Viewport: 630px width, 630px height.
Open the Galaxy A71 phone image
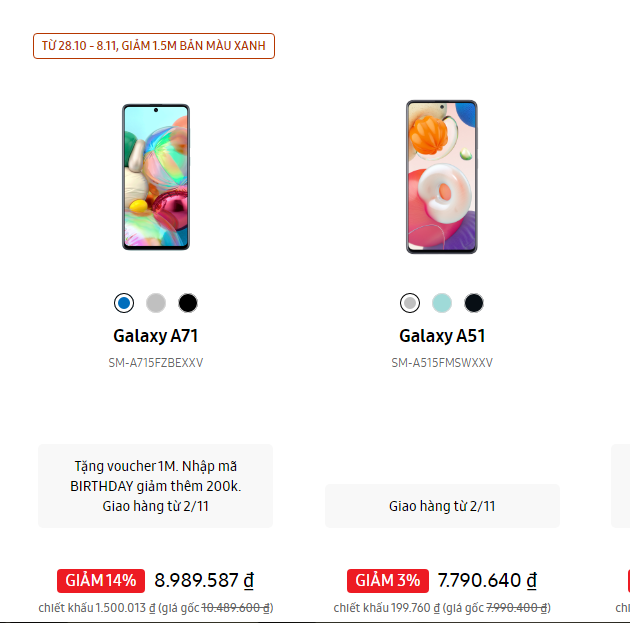155,176
